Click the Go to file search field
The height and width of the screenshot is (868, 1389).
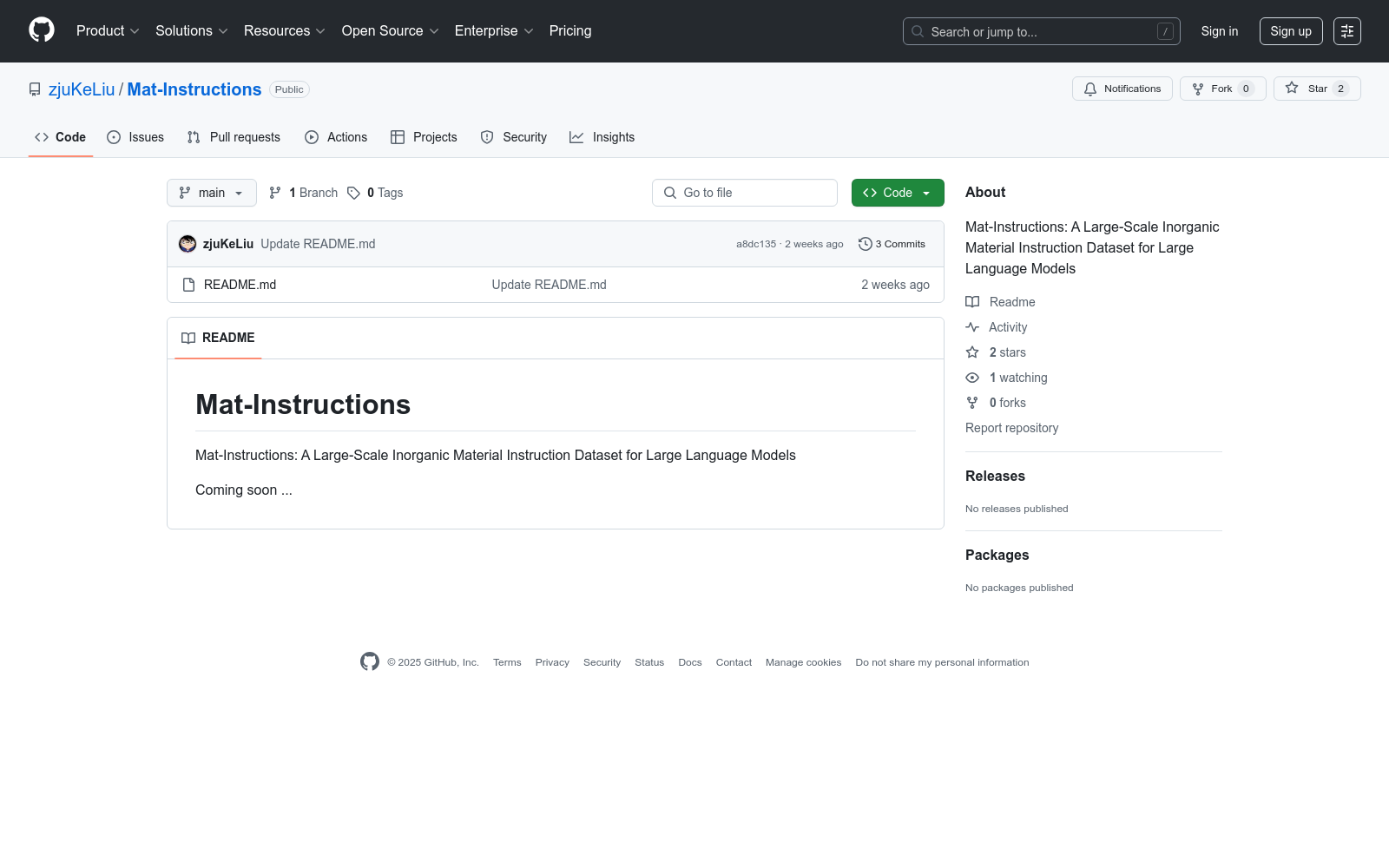[745, 193]
